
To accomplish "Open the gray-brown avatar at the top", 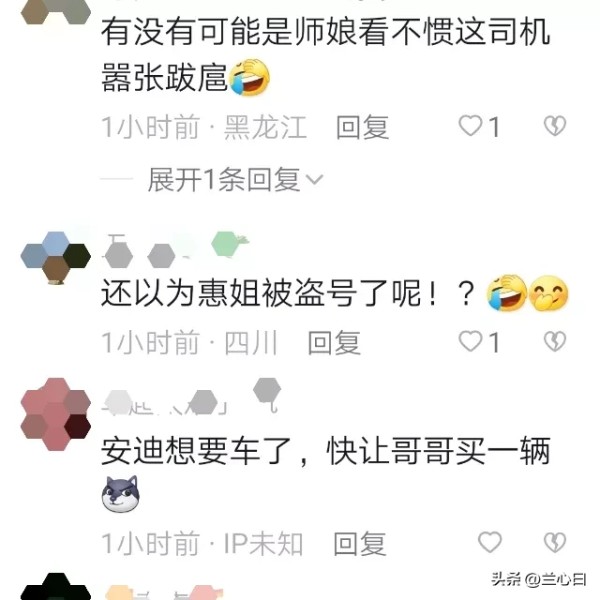I will (55, 11).
